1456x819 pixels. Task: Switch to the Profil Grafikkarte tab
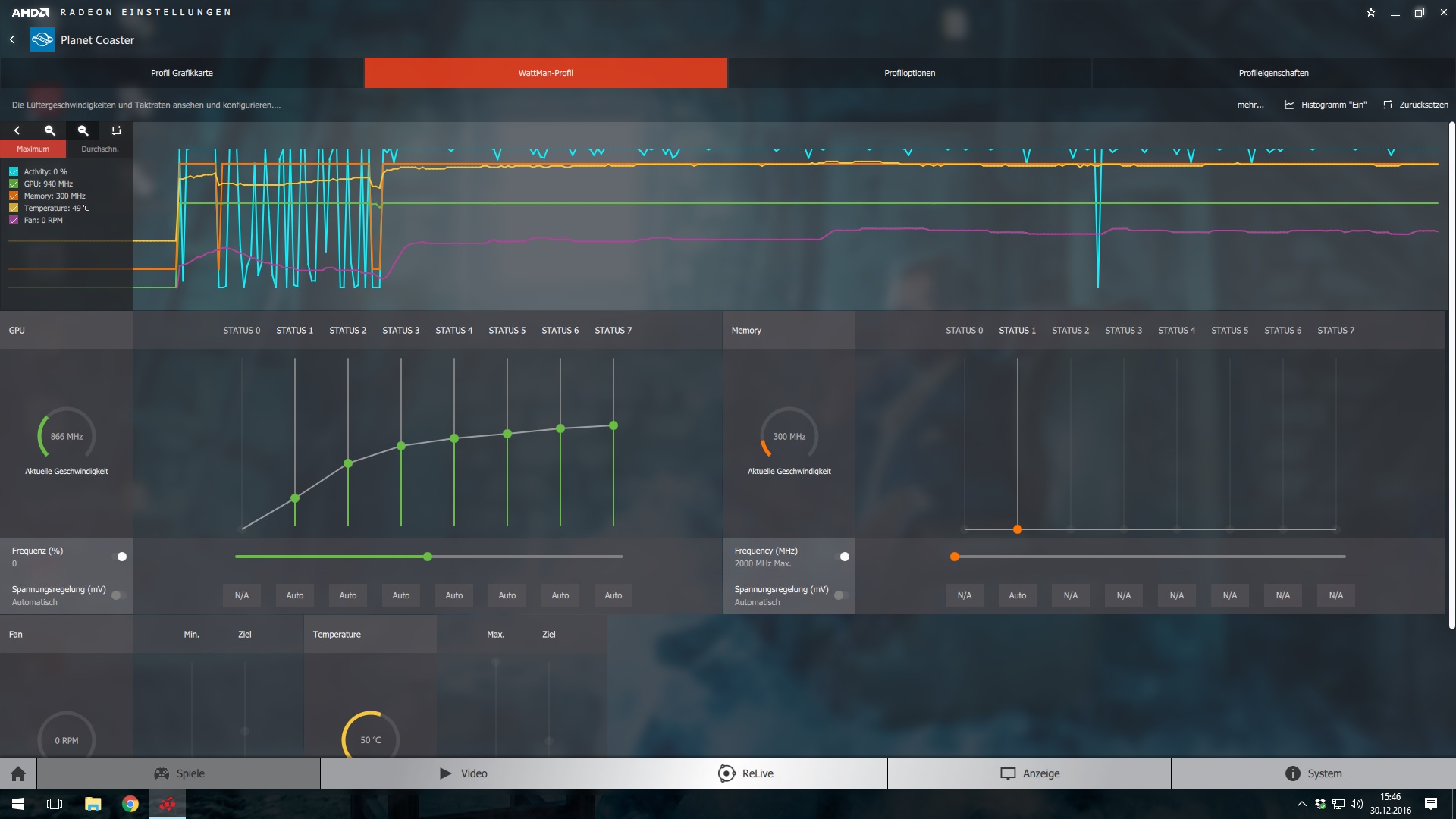(x=182, y=73)
